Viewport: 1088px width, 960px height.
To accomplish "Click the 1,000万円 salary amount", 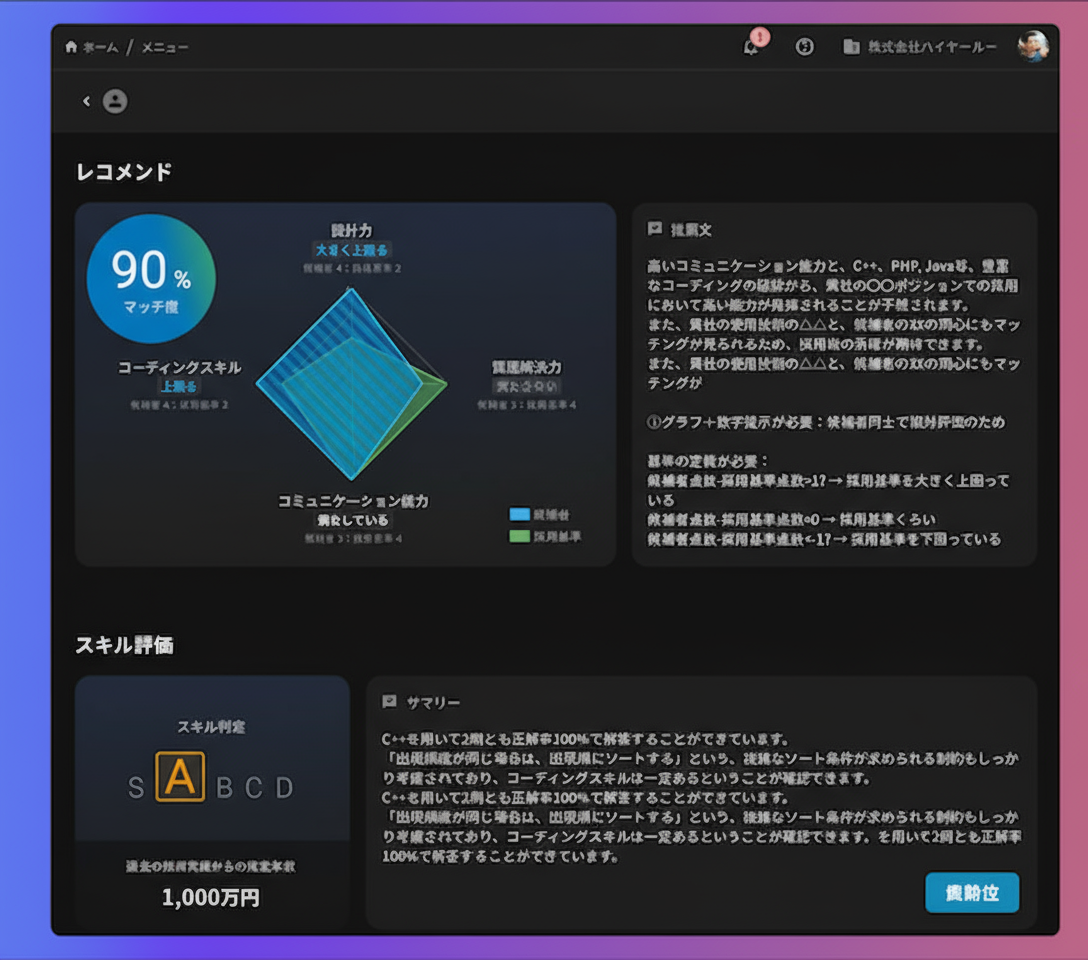I will tap(211, 897).
